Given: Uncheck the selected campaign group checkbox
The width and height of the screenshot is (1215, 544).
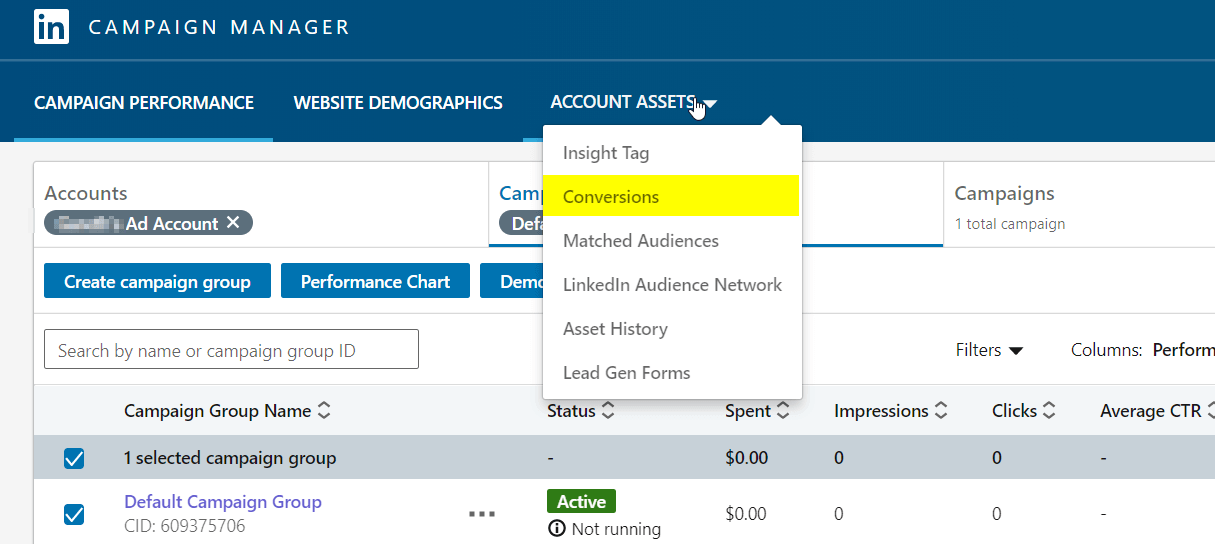Looking at the screenshot, I should pyautogui.click(x=74, y=459).
